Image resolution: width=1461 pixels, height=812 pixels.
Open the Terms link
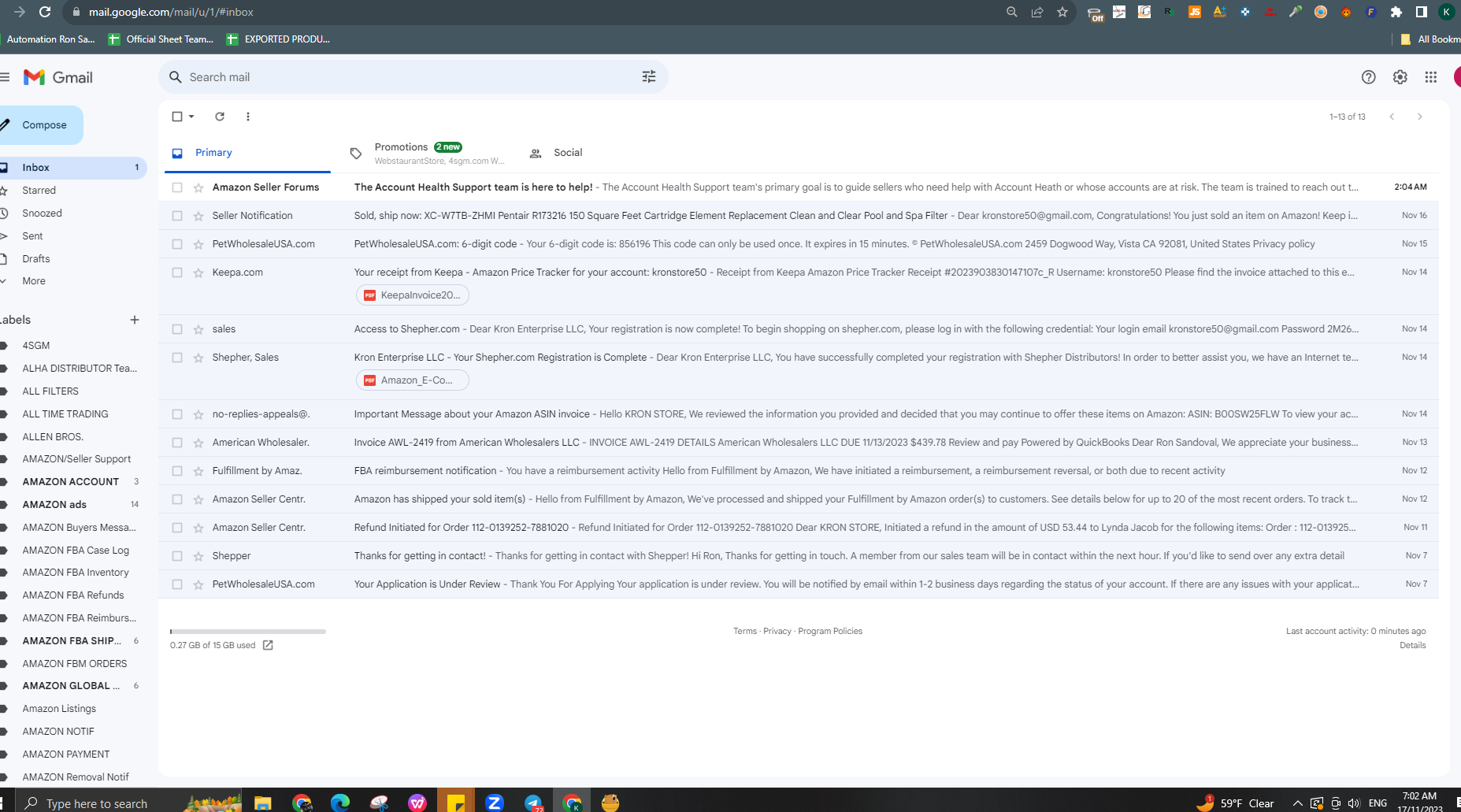click(745, 632)
